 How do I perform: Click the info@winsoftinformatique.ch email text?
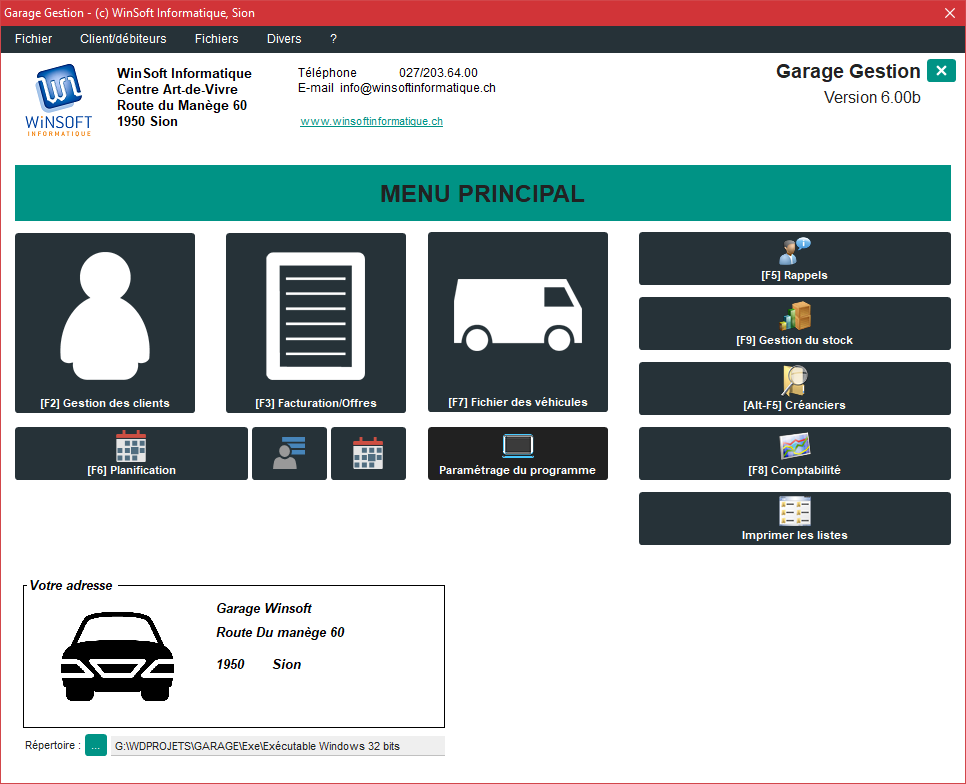point(418,88)
